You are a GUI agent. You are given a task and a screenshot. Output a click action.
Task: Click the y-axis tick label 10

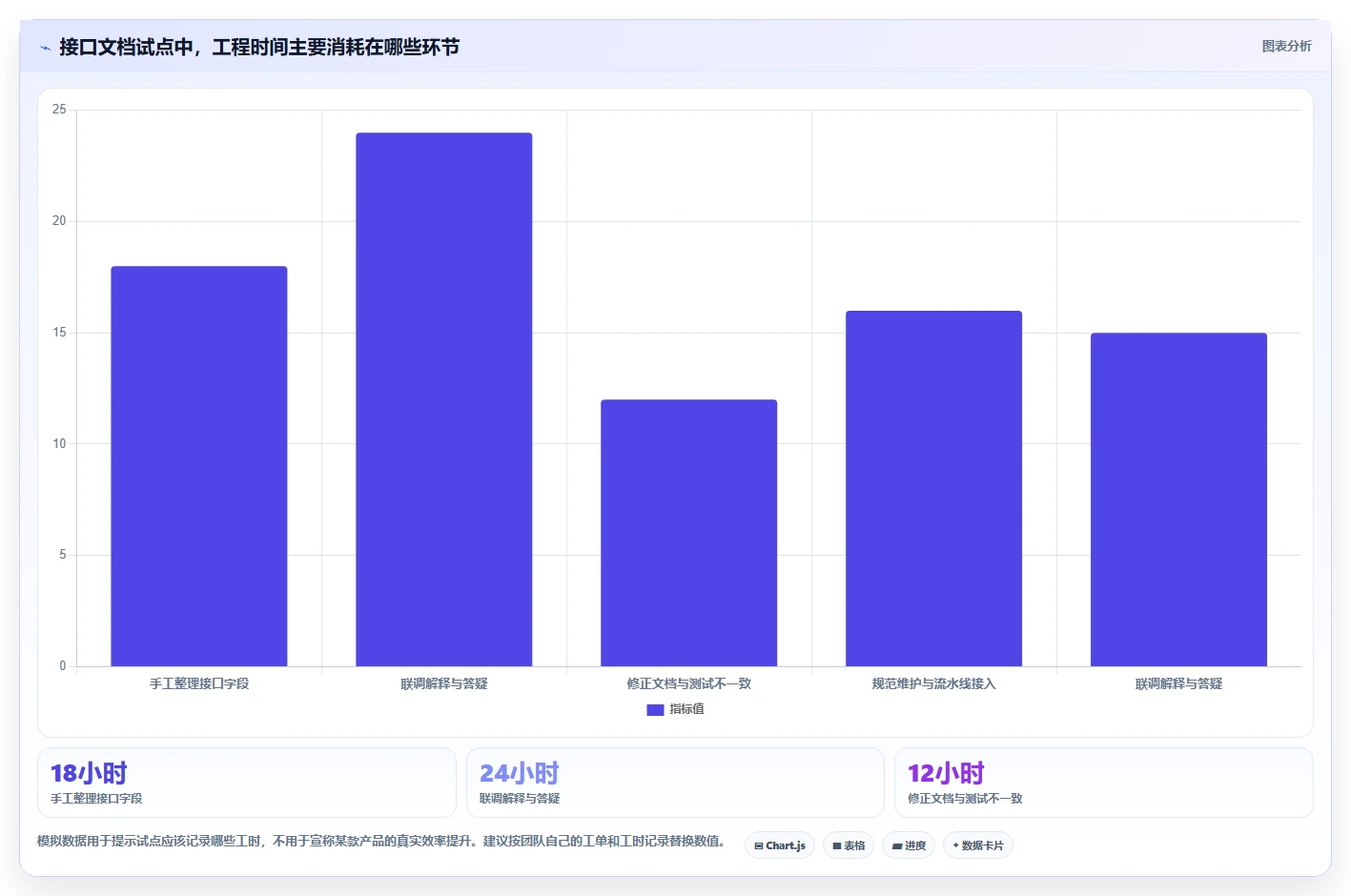[60, 444]
